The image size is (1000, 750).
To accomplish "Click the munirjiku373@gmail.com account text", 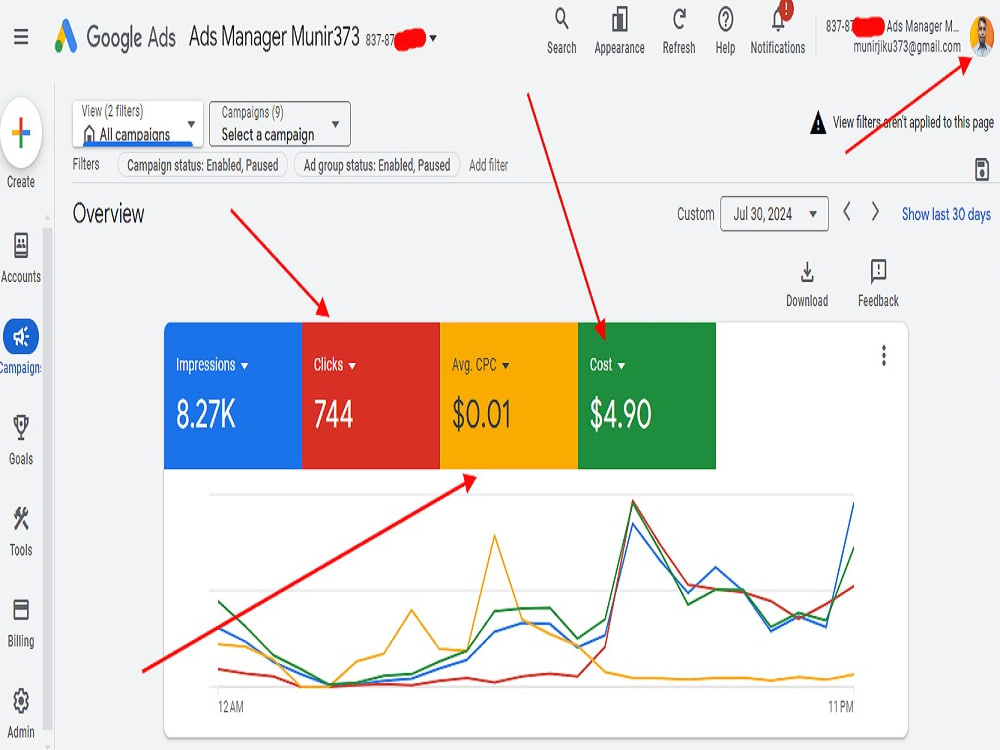I will [907, 47].
